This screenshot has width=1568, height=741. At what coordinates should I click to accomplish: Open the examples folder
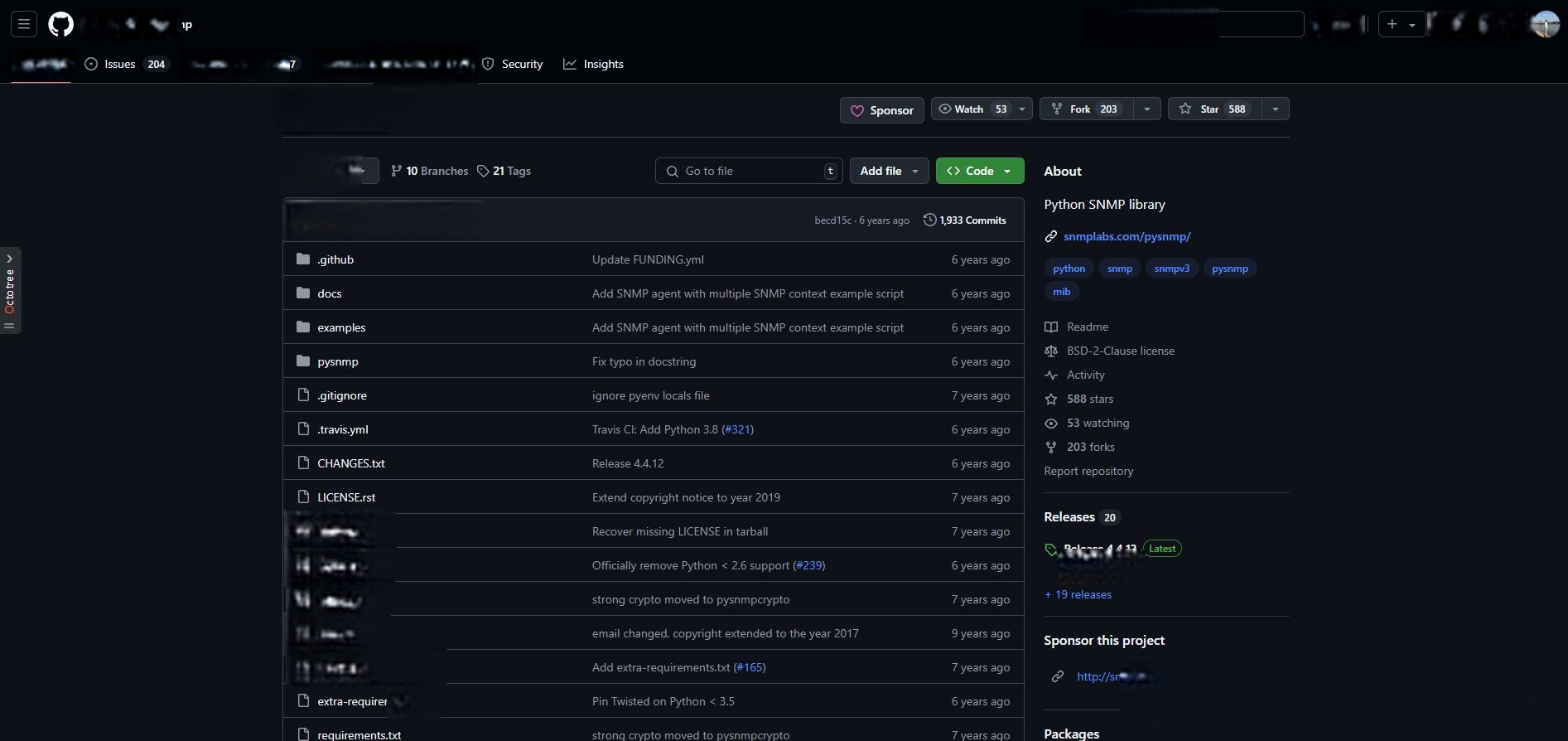tap(341, 327)
